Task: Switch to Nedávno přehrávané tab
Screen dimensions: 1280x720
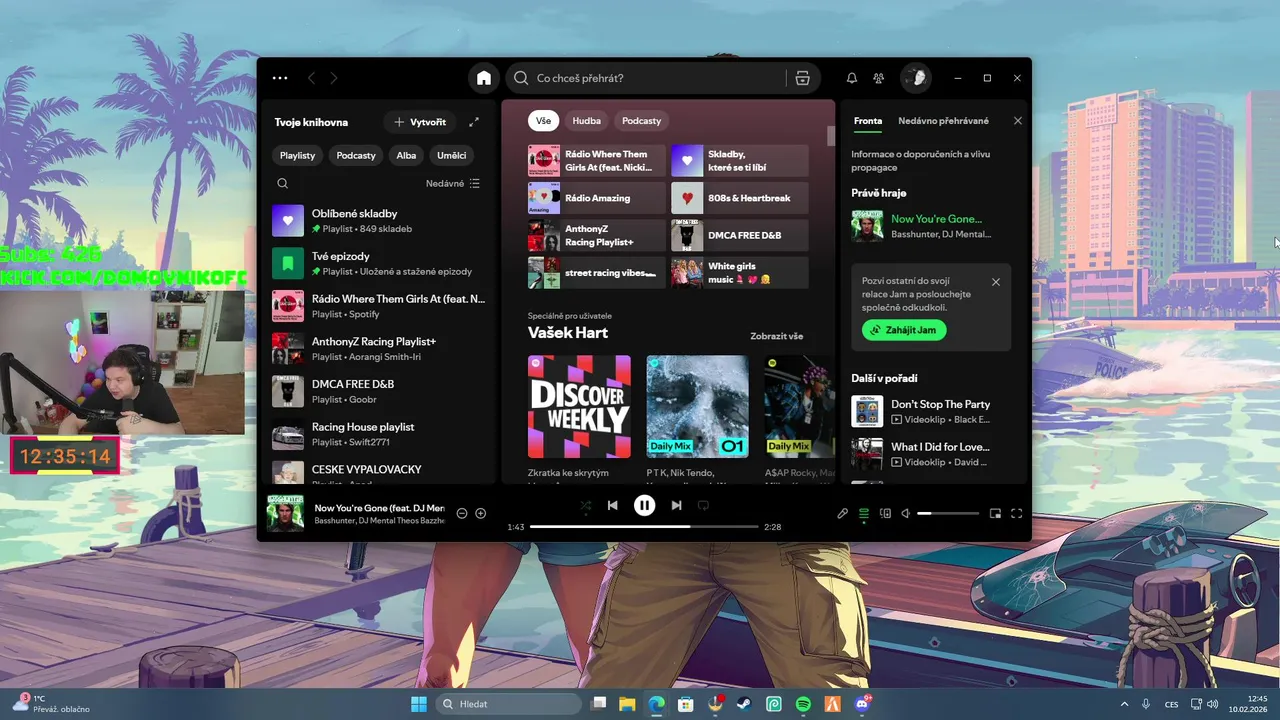Action: 943,121
